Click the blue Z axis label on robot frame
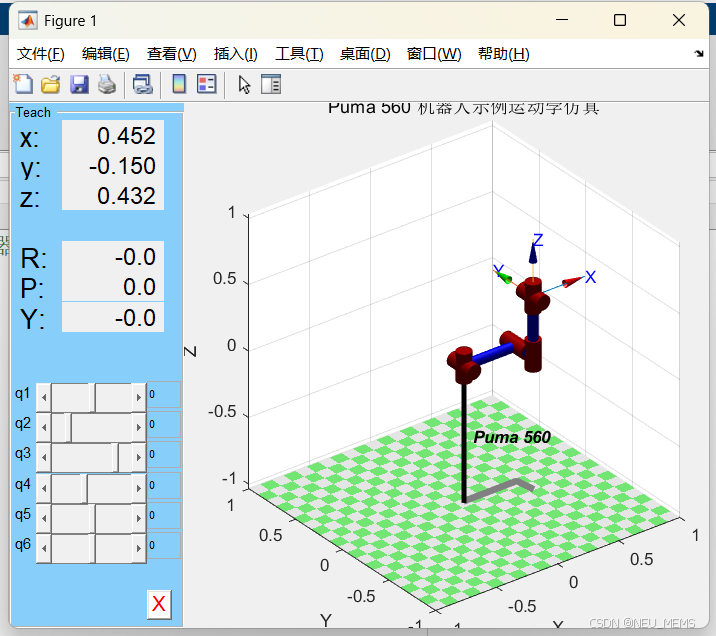This screenshot has width=716, height=636. tap(538, 240)
